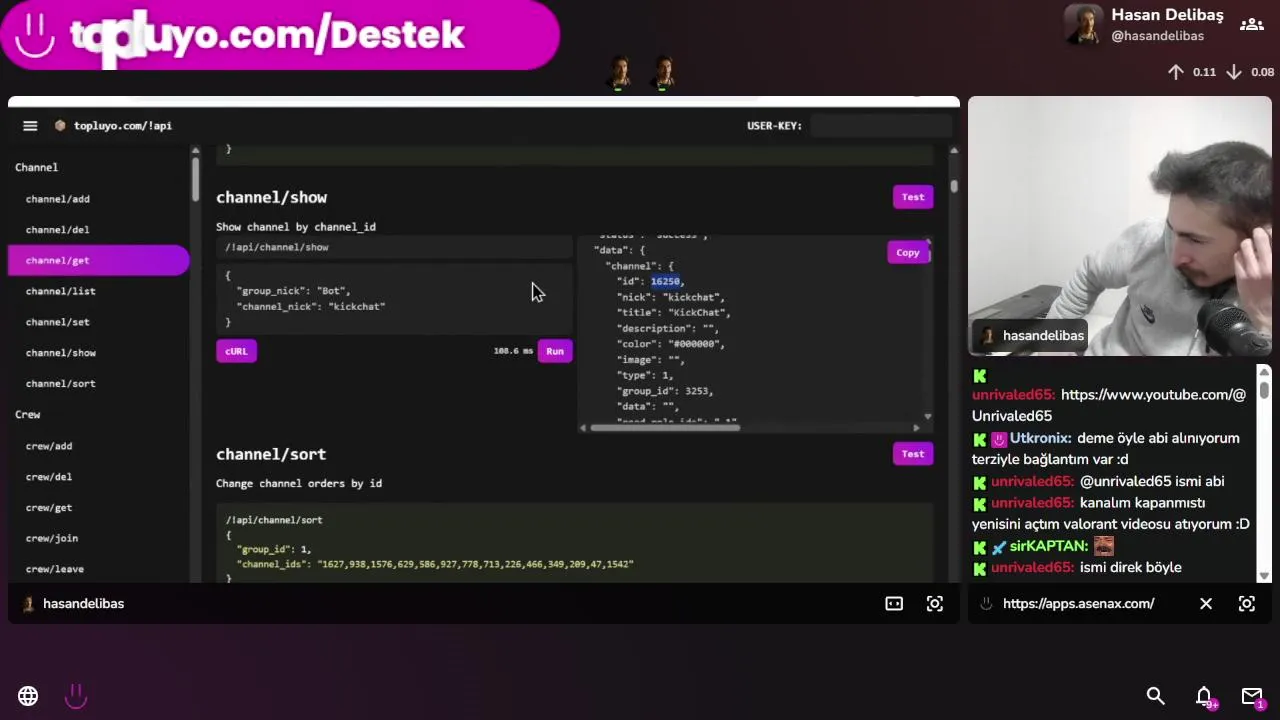
Task: Click Test button for channel/show
Action: [913, 197]
